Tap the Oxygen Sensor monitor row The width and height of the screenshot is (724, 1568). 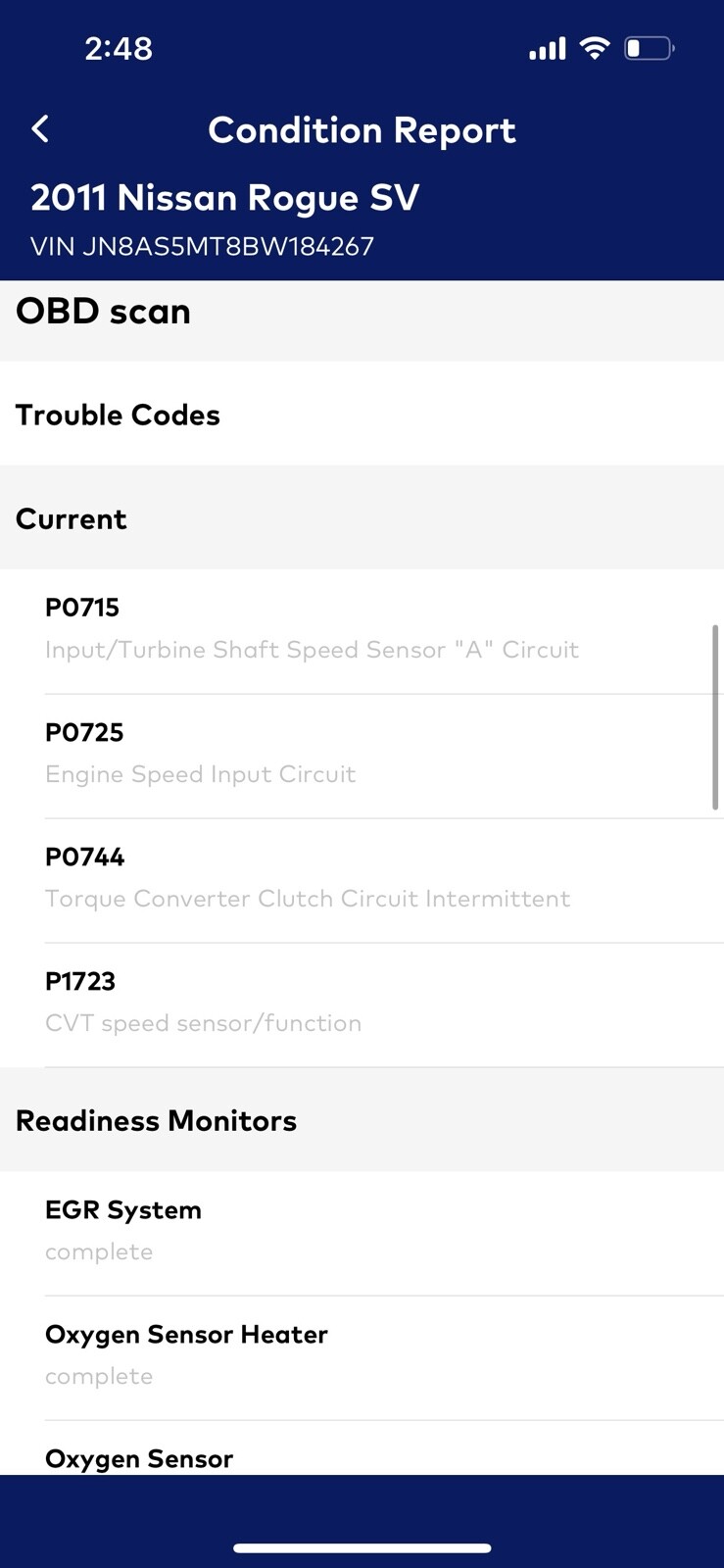[139, 1458]
